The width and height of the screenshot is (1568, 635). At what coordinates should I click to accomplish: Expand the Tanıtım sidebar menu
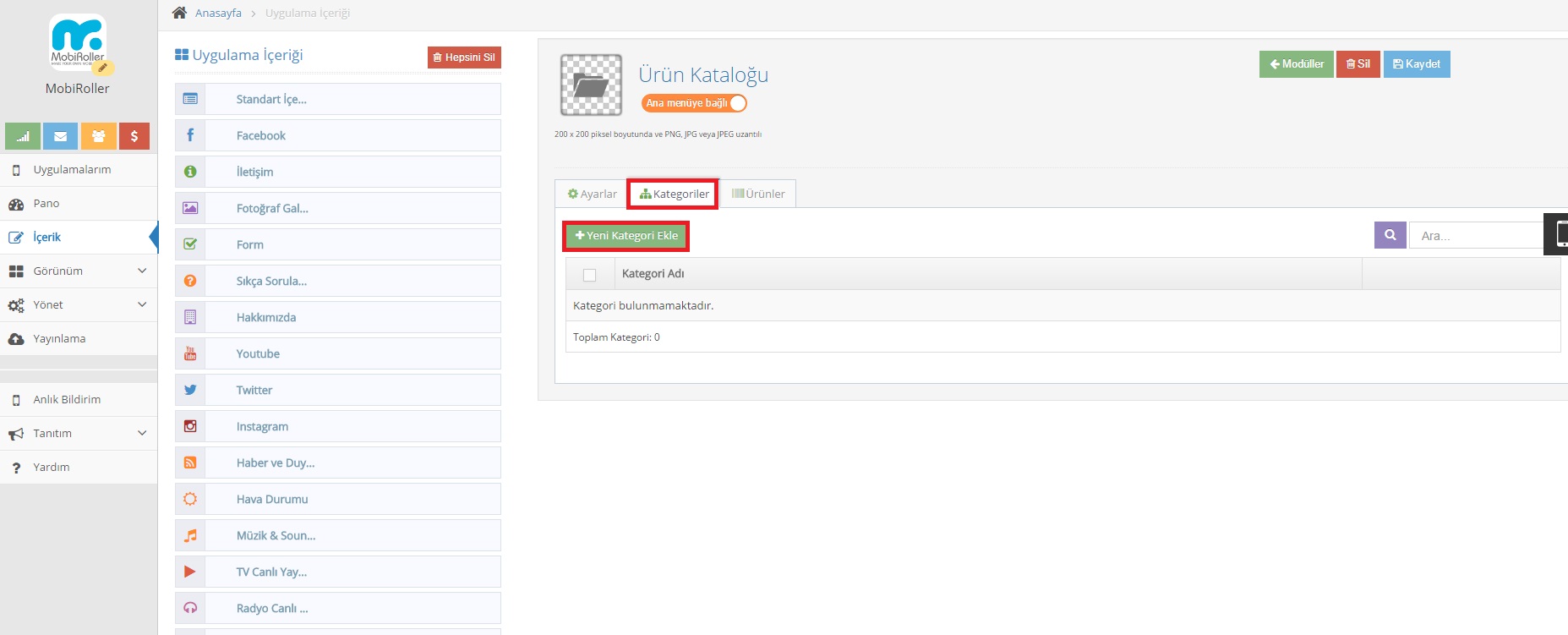coord(79,433)
